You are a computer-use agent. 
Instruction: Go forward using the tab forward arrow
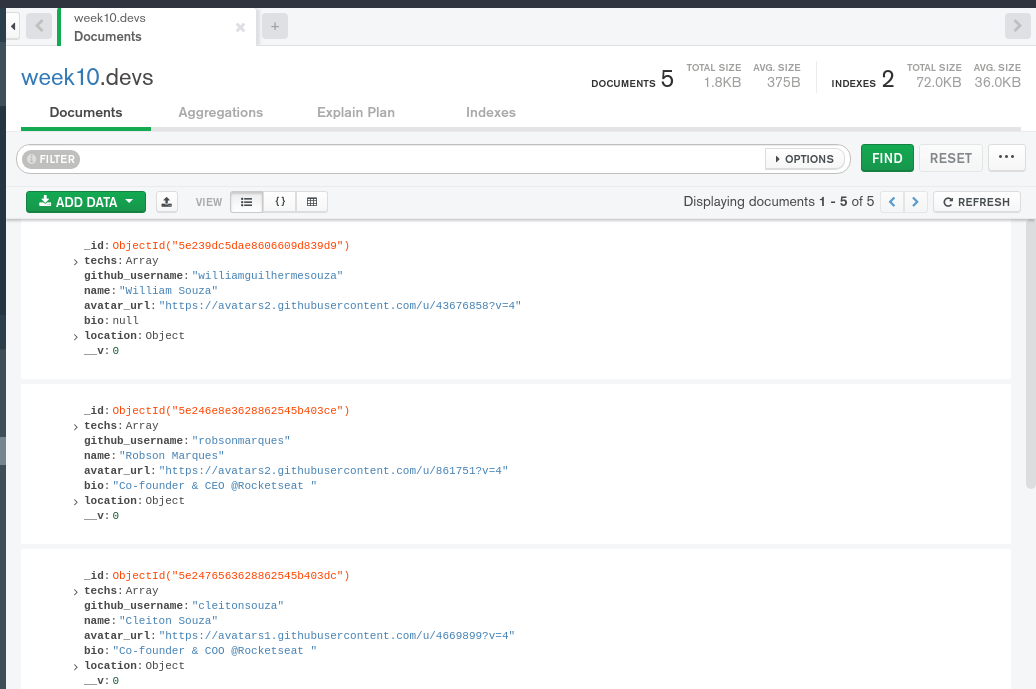(x=1018, y=26)
